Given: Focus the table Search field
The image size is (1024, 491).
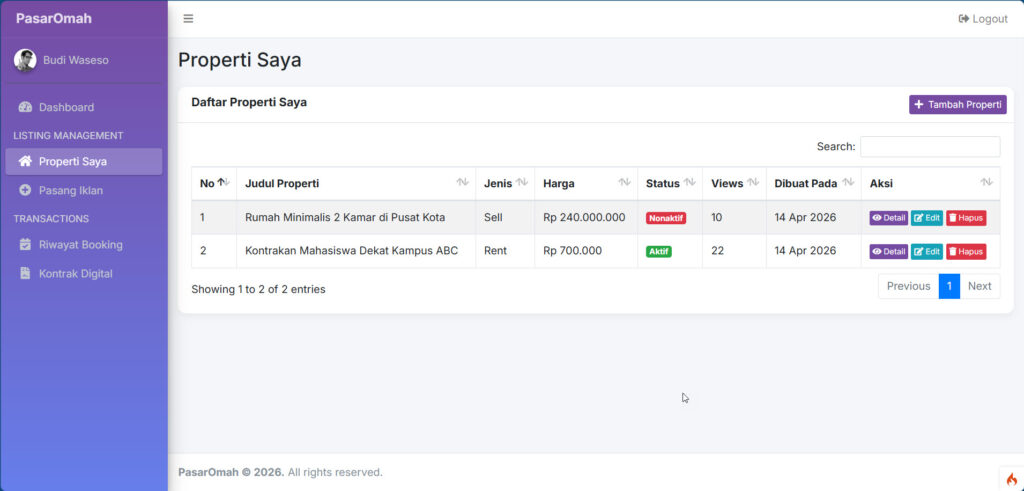Looking at the screenshot, I should coord(930,147).
